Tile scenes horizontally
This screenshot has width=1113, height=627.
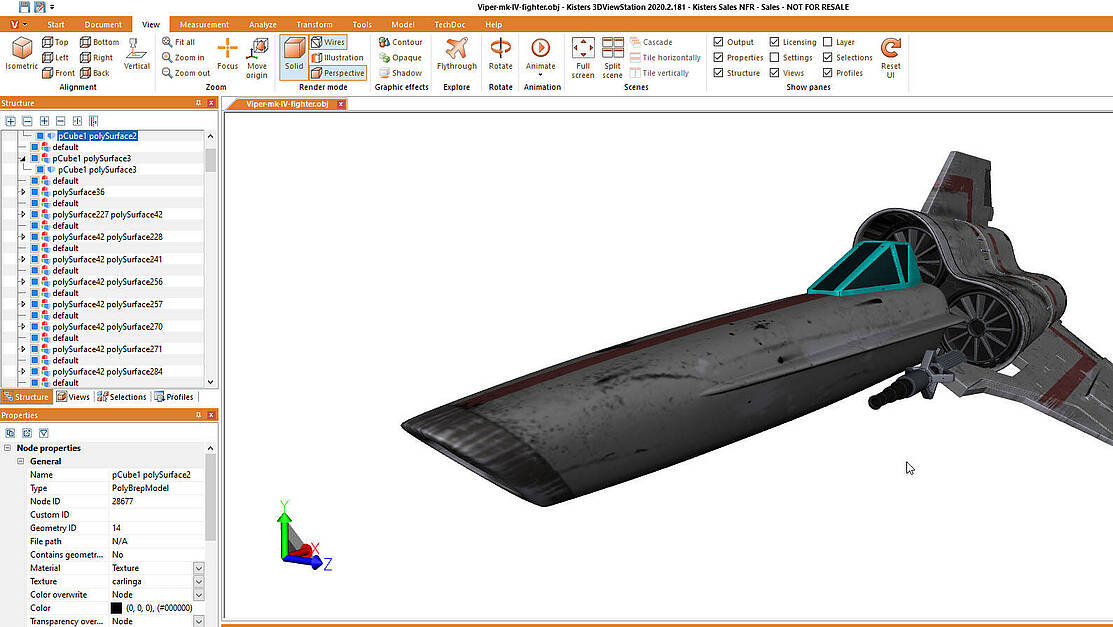(665, 58)
